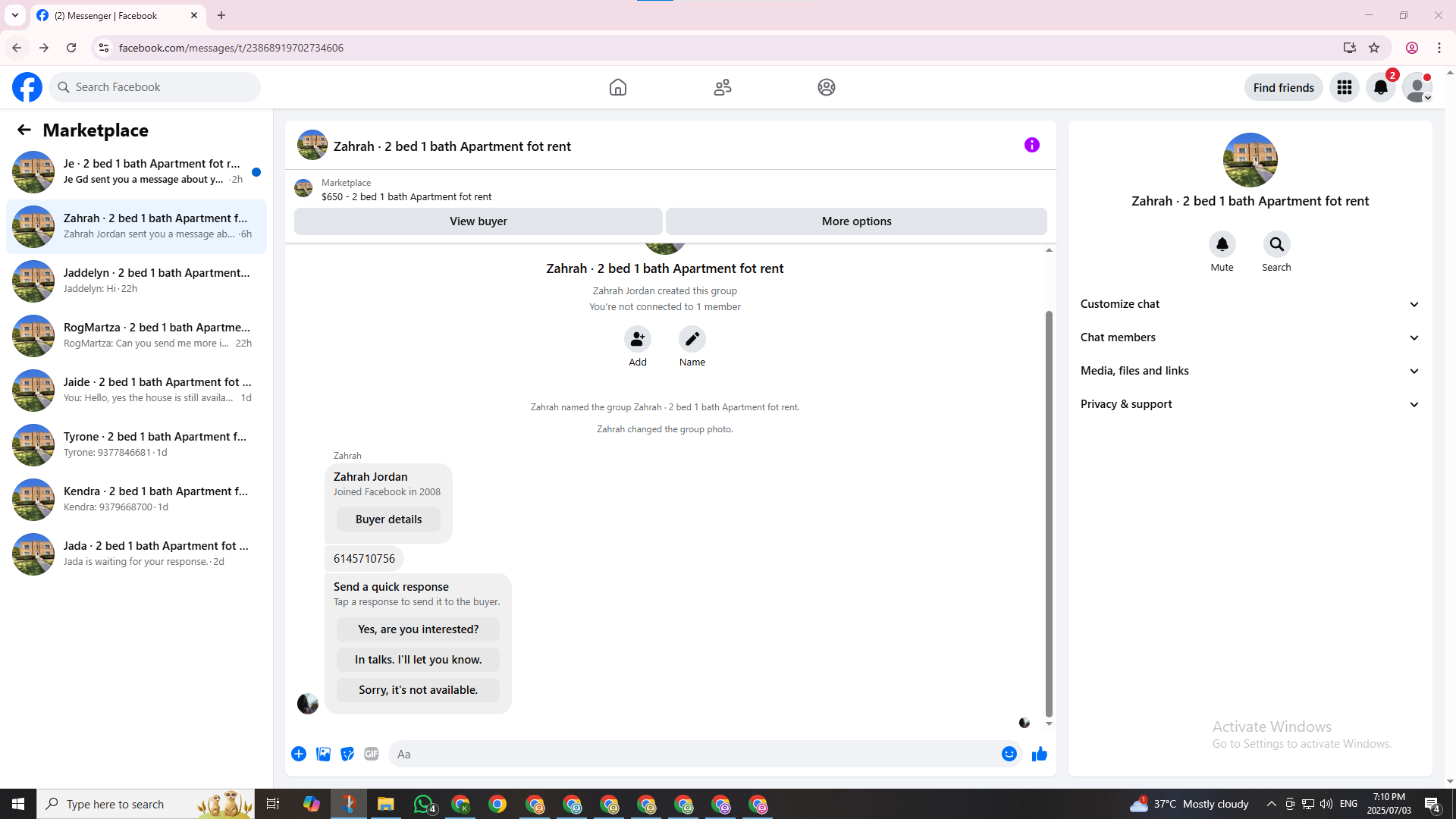
Task: Attach a photo file via image icon
Action: tap(323, 754)
